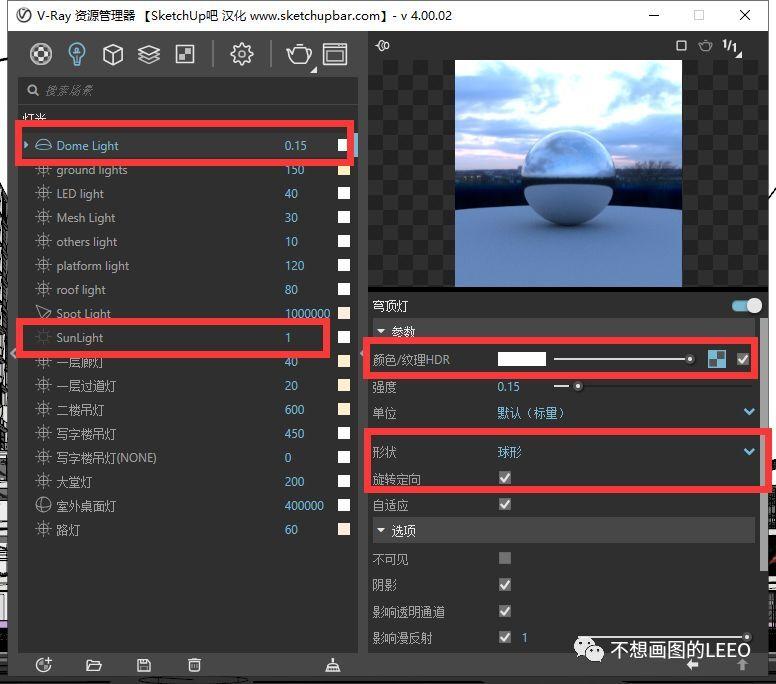Select the 二楼吊灯 item

point(80,410)
